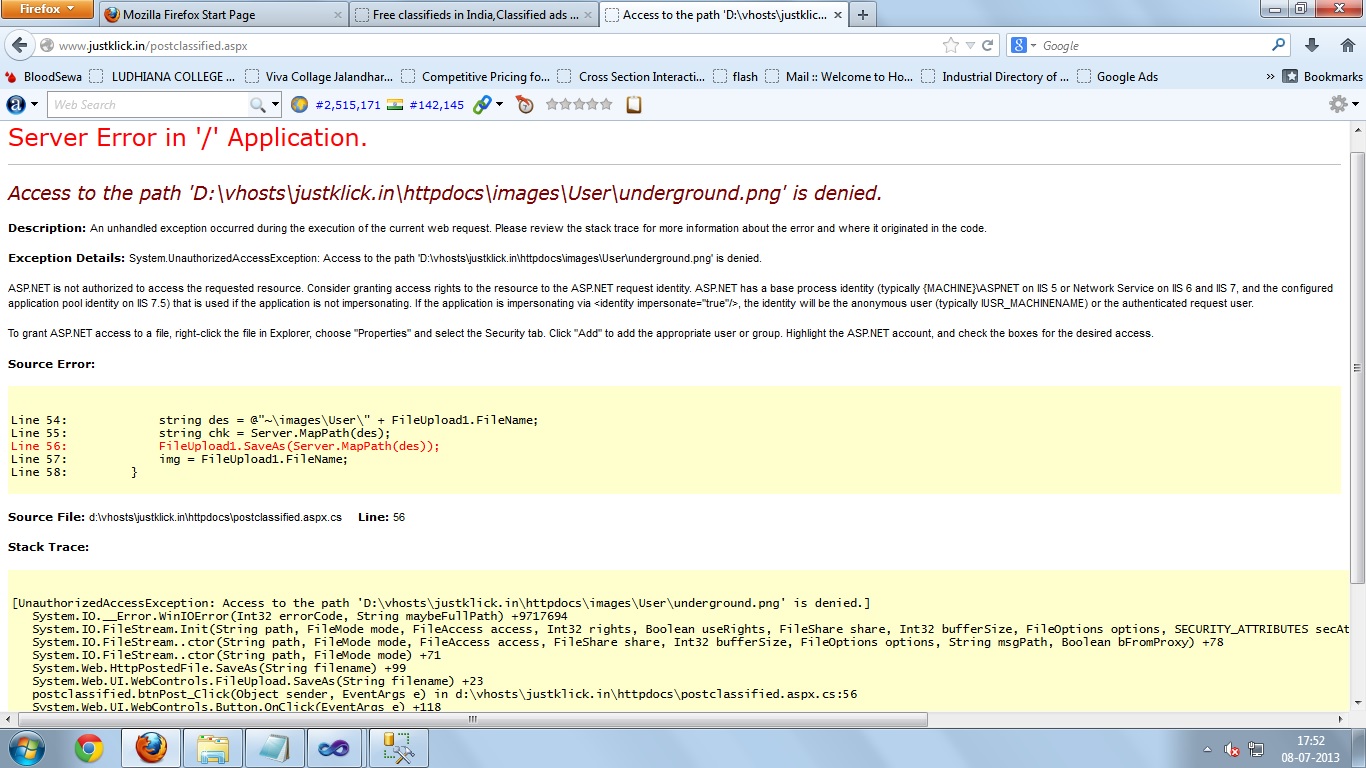The image size is (1366, 768).
Task: Open the flash bookmark
Action: pyautogui.click(x=735, y=76)
